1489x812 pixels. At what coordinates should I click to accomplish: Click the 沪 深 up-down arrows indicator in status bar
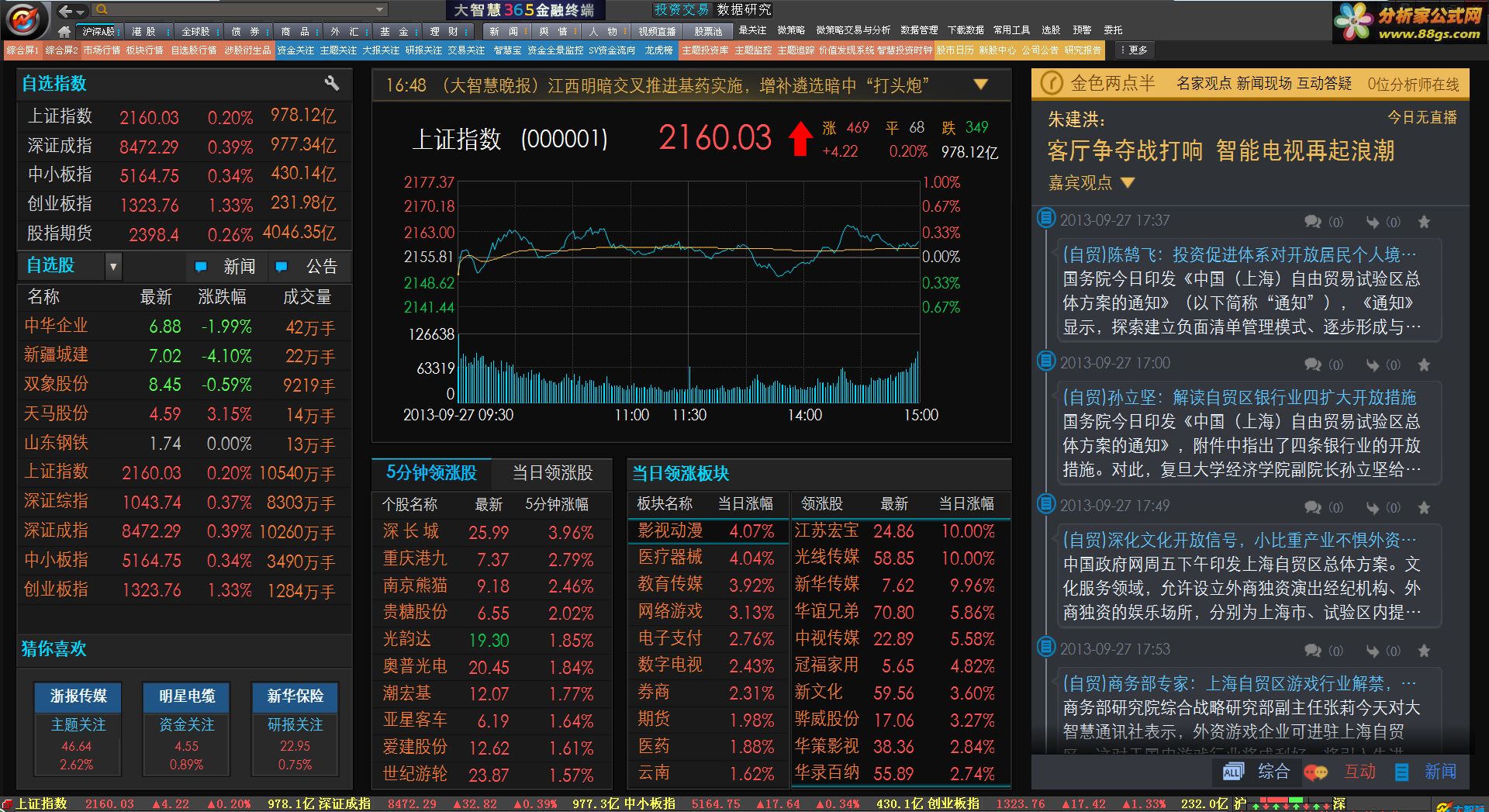(x=1290, y=805)
